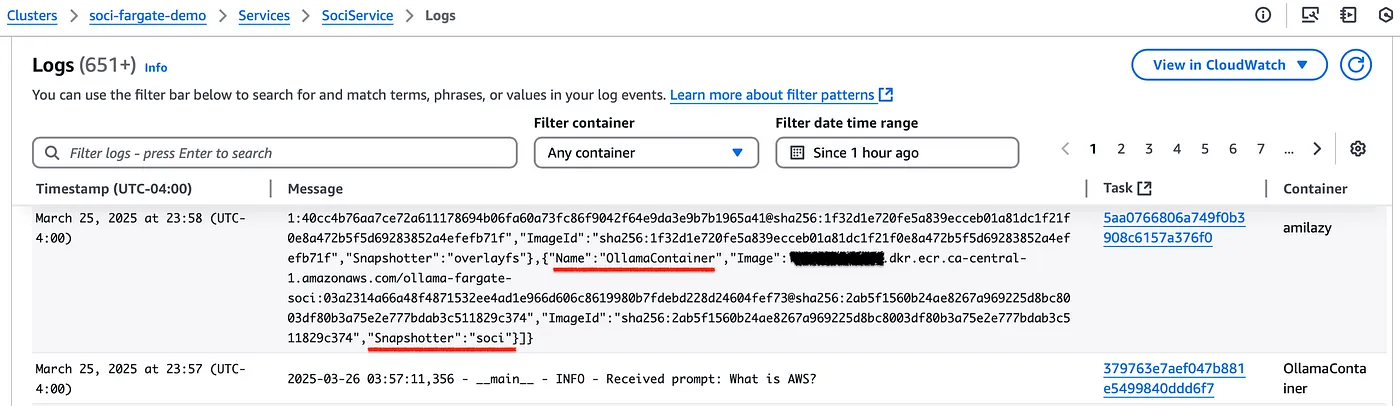
Task: Click the info circle icon in header
Action: pos(1263,15)
